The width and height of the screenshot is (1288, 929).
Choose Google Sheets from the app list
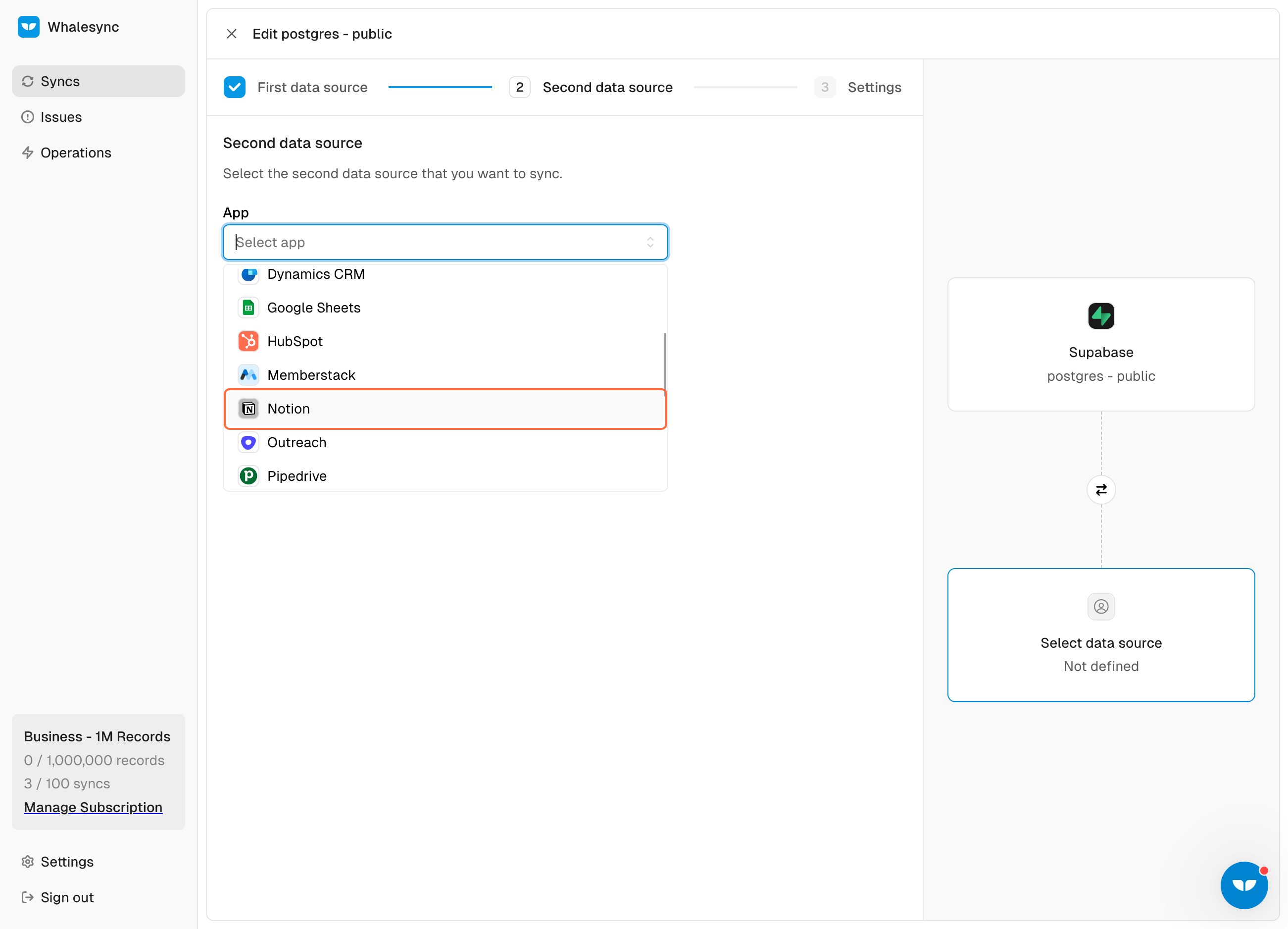pos(445,308)
